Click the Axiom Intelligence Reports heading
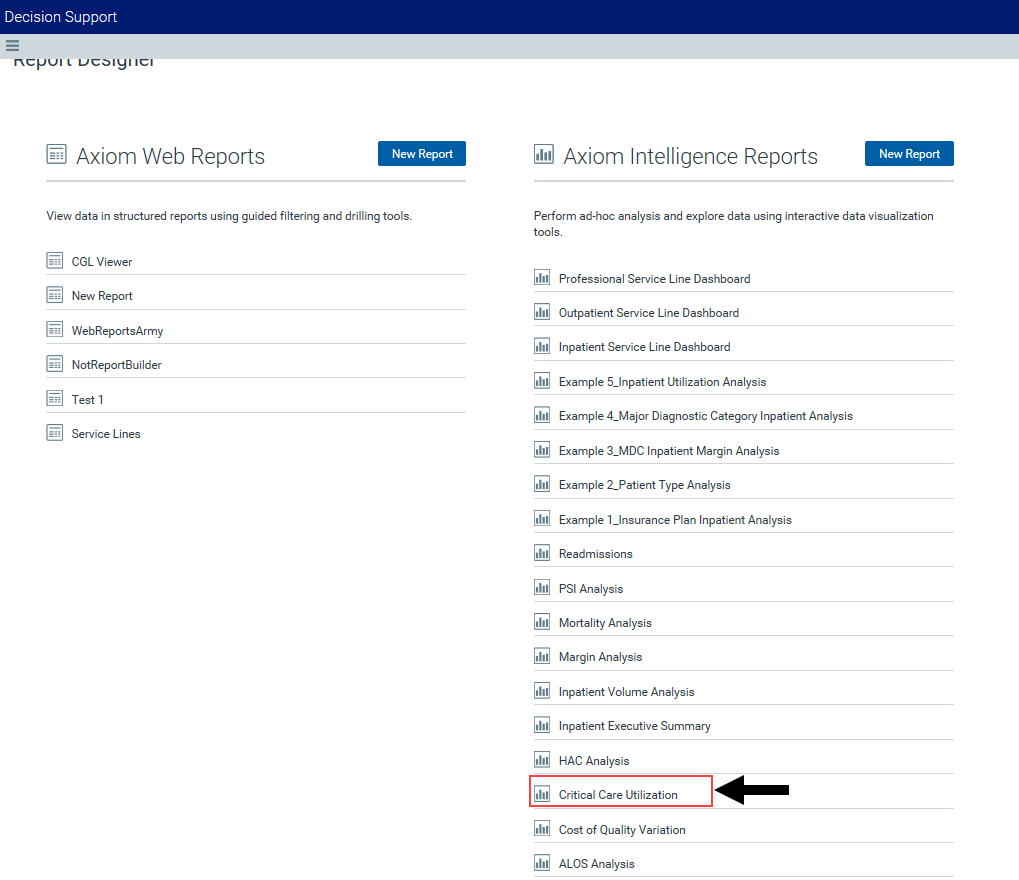The height and width of the screenshot is (880, 1019). [690, 156]
